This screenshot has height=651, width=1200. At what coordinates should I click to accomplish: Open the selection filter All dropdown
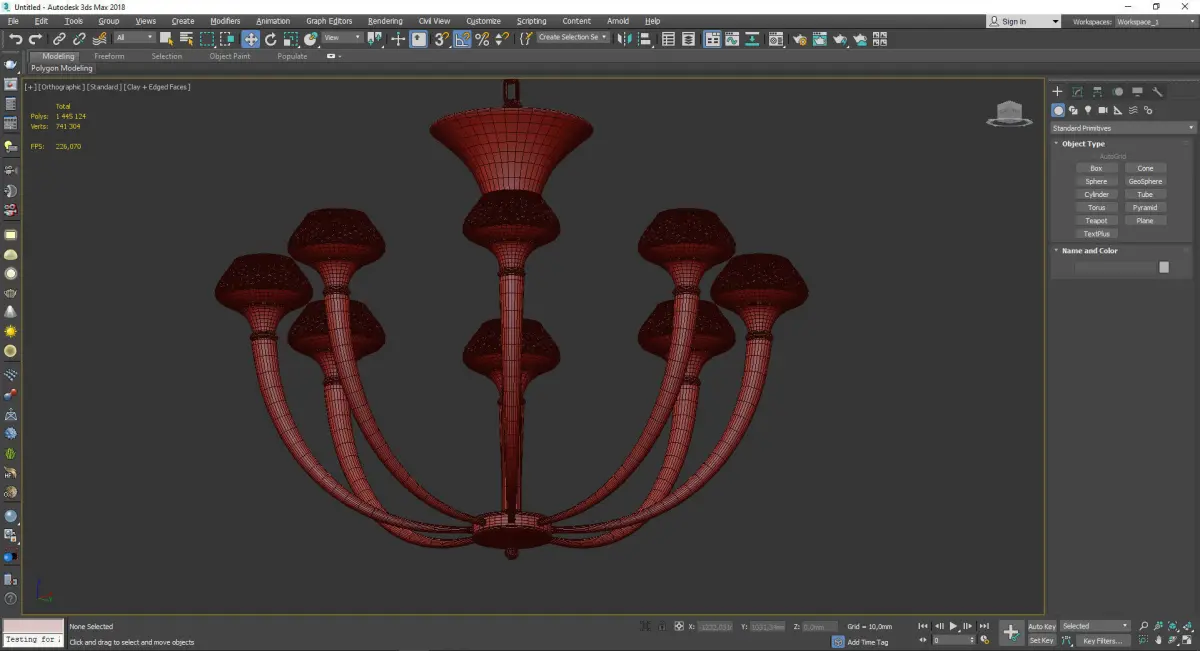pyautogui.click(x=135, y=38)
